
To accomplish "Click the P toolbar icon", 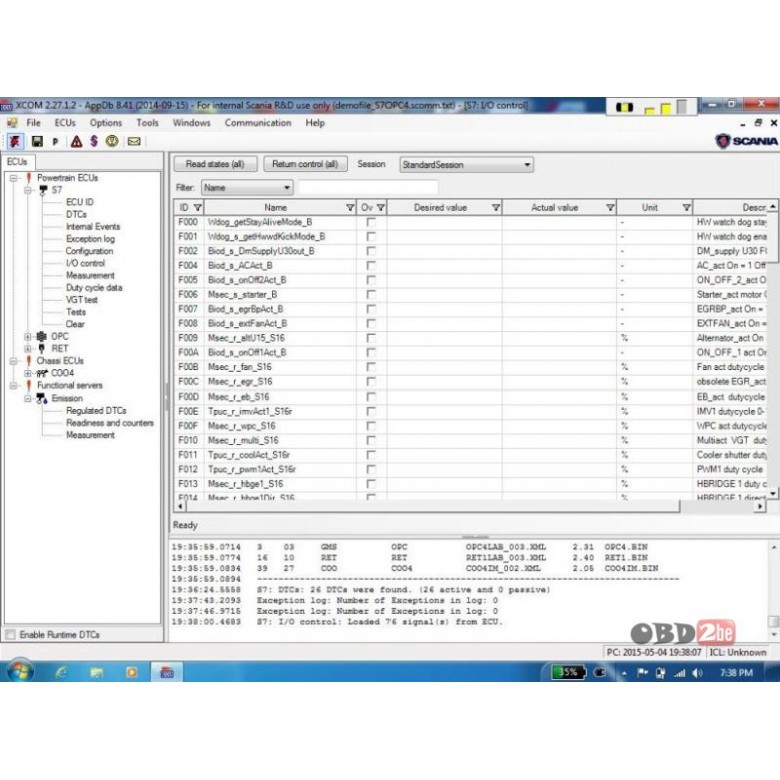I will (55, 142).
